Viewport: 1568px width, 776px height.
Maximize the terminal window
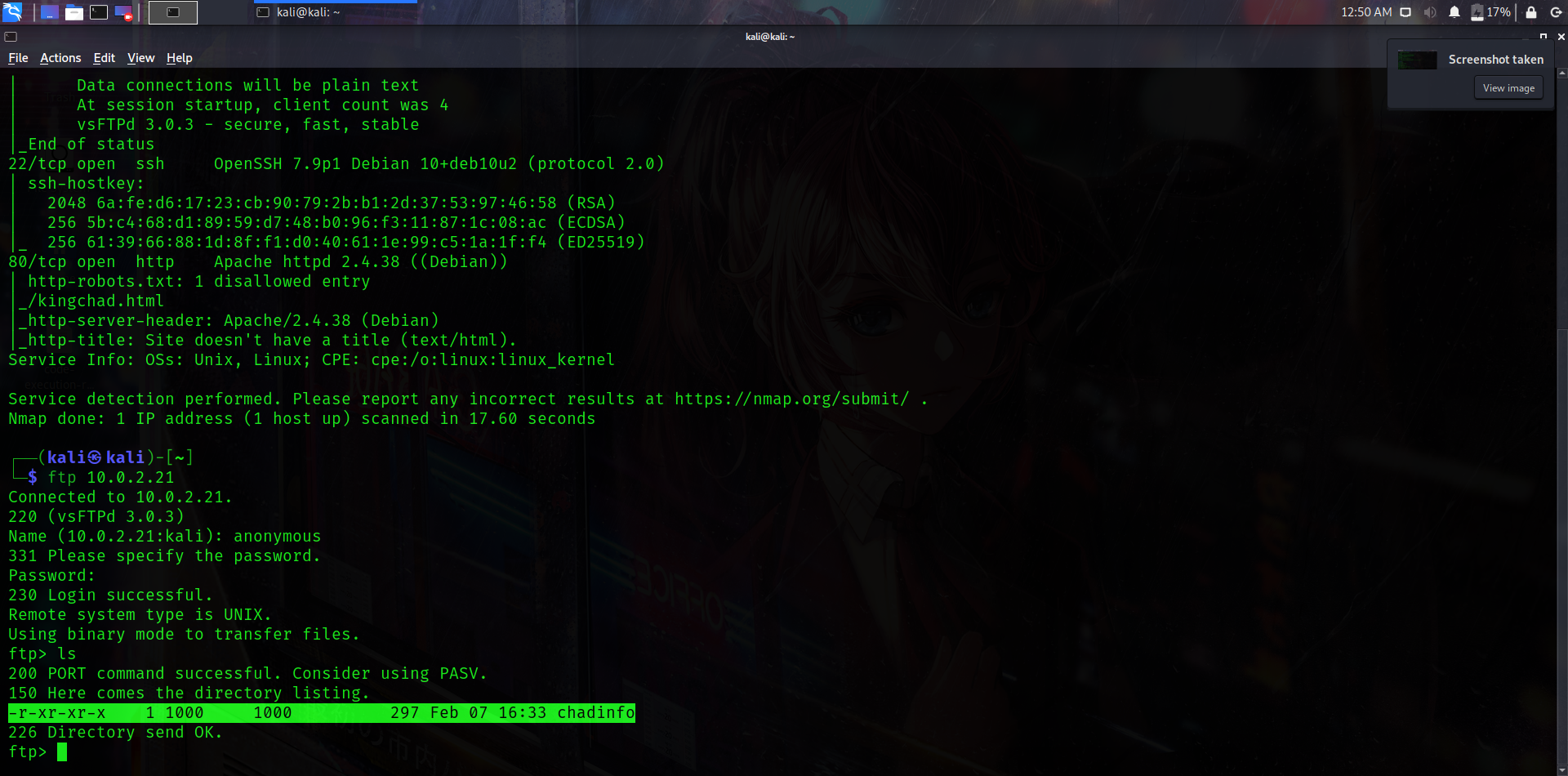click(x=1543, y=37)
